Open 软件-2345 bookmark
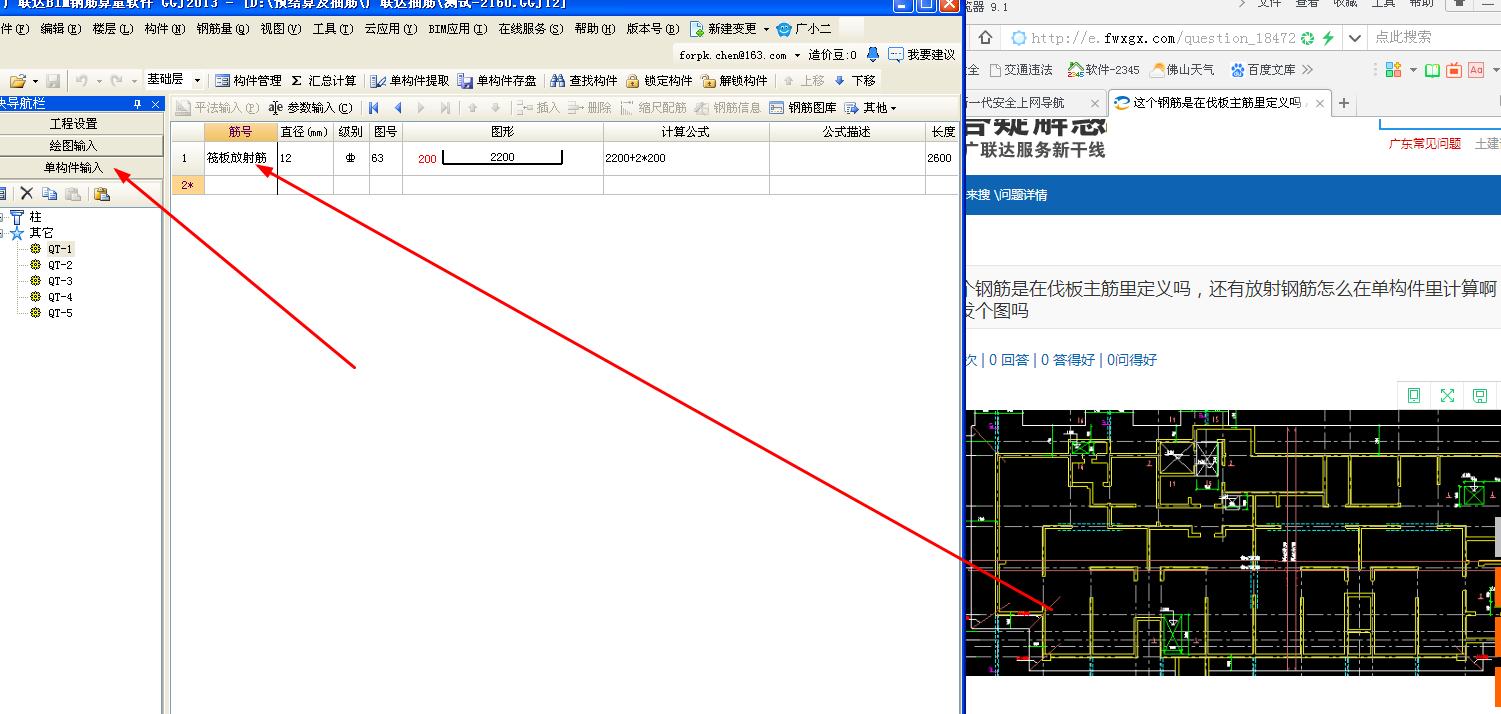The height and width of the screenshot is (714, 1501). (1103, 70)
